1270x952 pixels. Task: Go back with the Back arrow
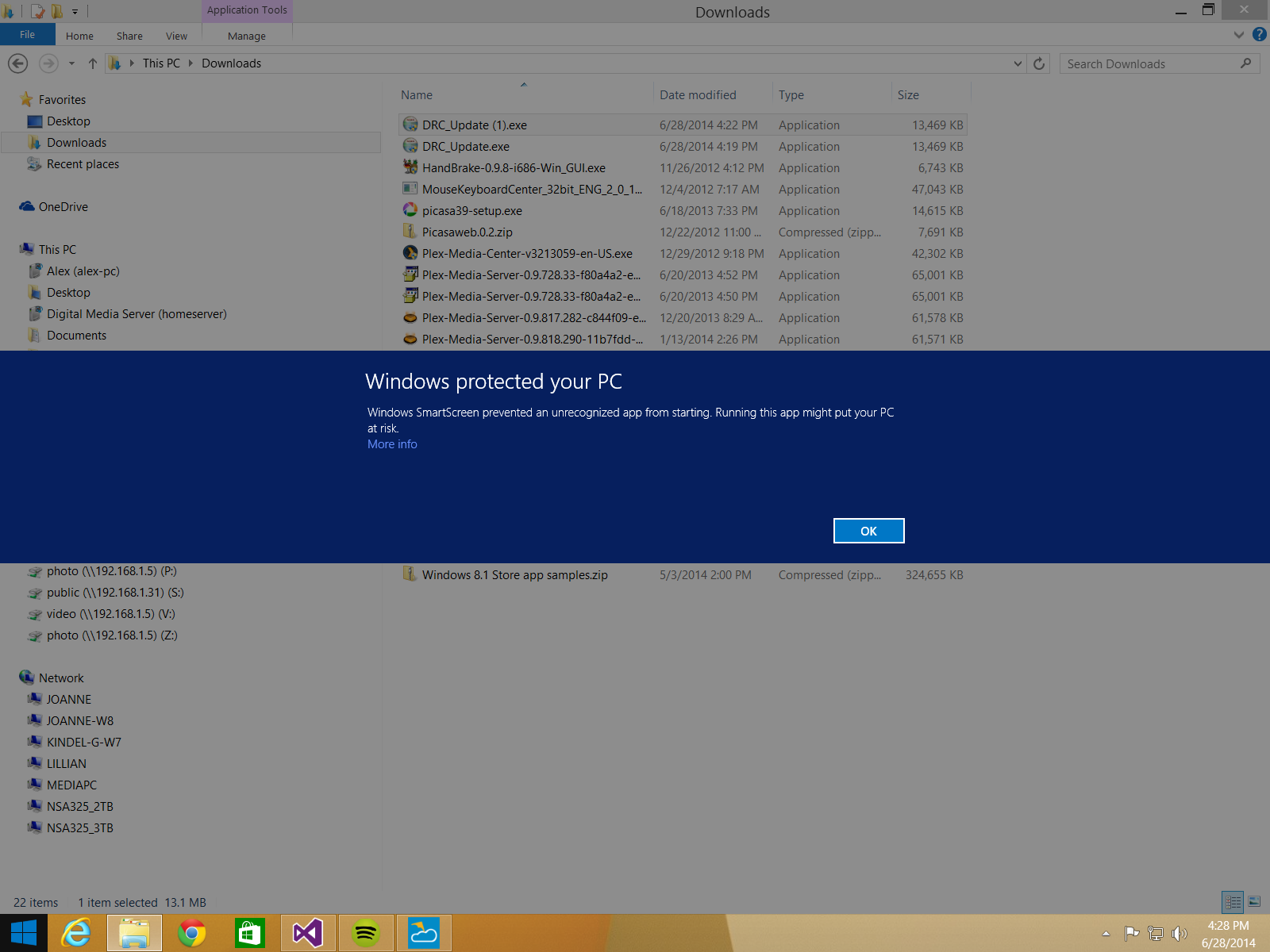(x=17, y=63)
